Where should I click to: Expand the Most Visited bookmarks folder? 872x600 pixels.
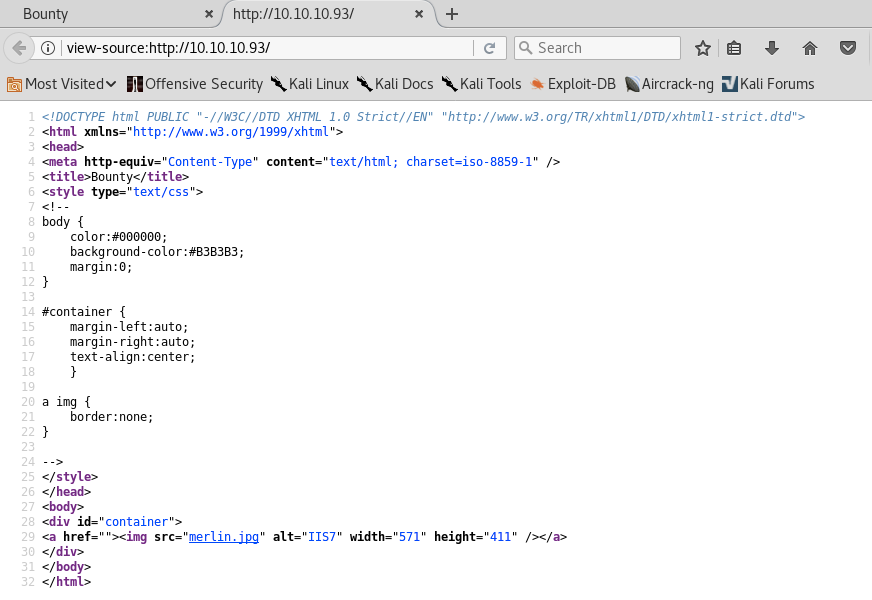(62, 84)
